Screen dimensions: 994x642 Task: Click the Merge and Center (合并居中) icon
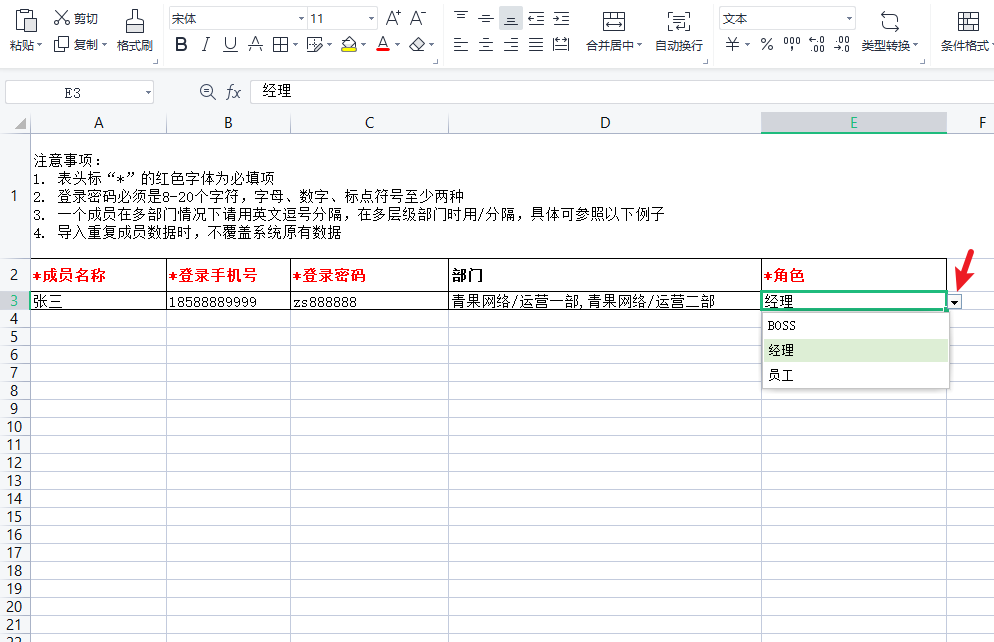pyautogui.click(x=614, y=22)
